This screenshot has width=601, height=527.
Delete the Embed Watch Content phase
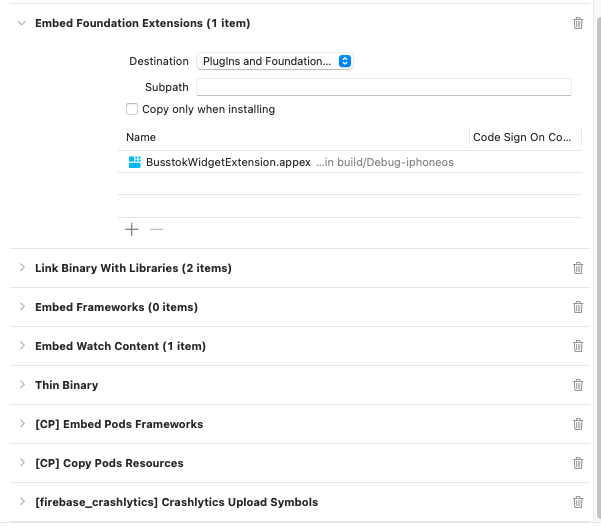coord(578,346)
